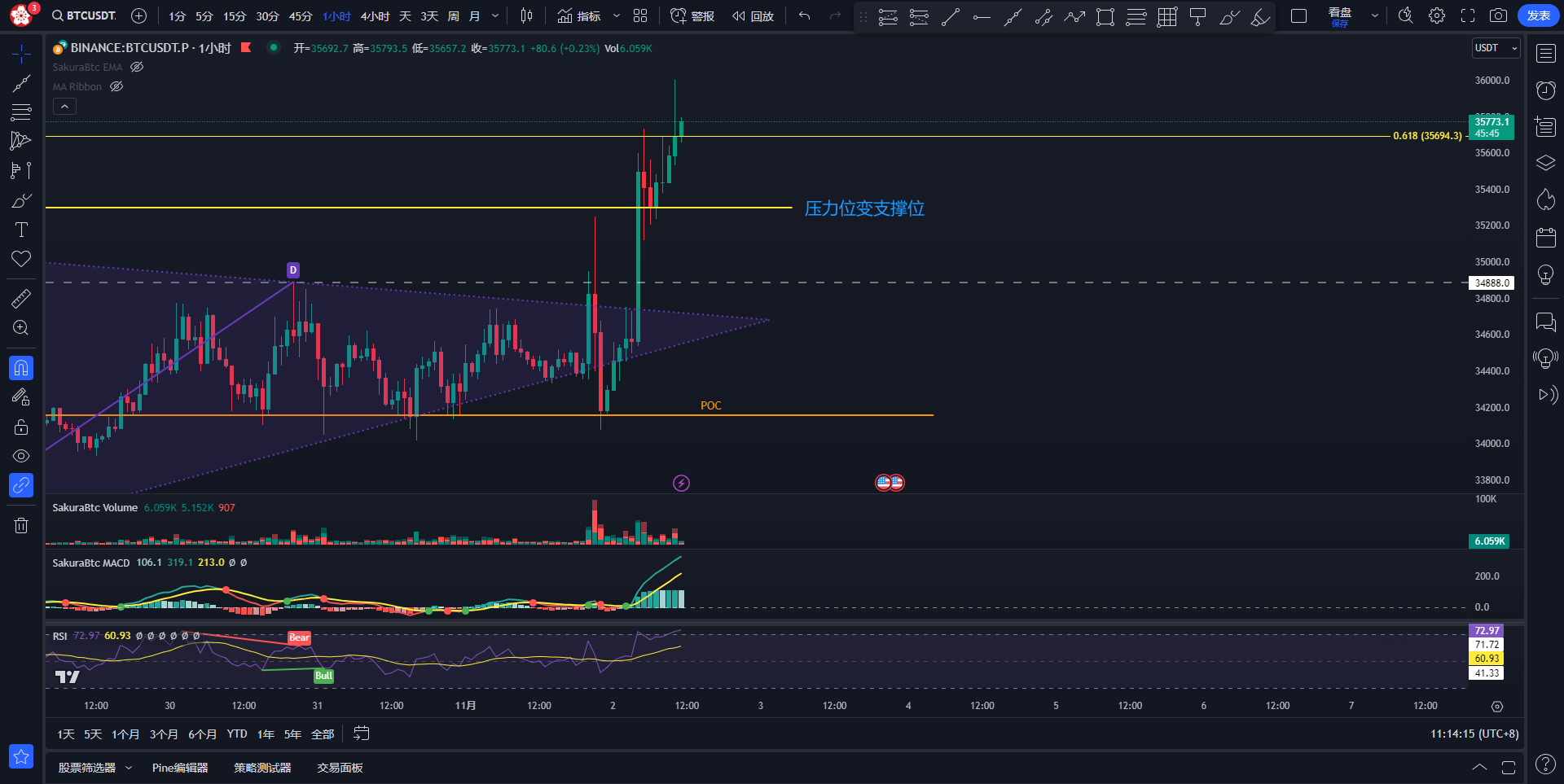Open the go-to-date calendar icon
The height and width of the screenshot is (784, 1564).
tap(362, 734)
